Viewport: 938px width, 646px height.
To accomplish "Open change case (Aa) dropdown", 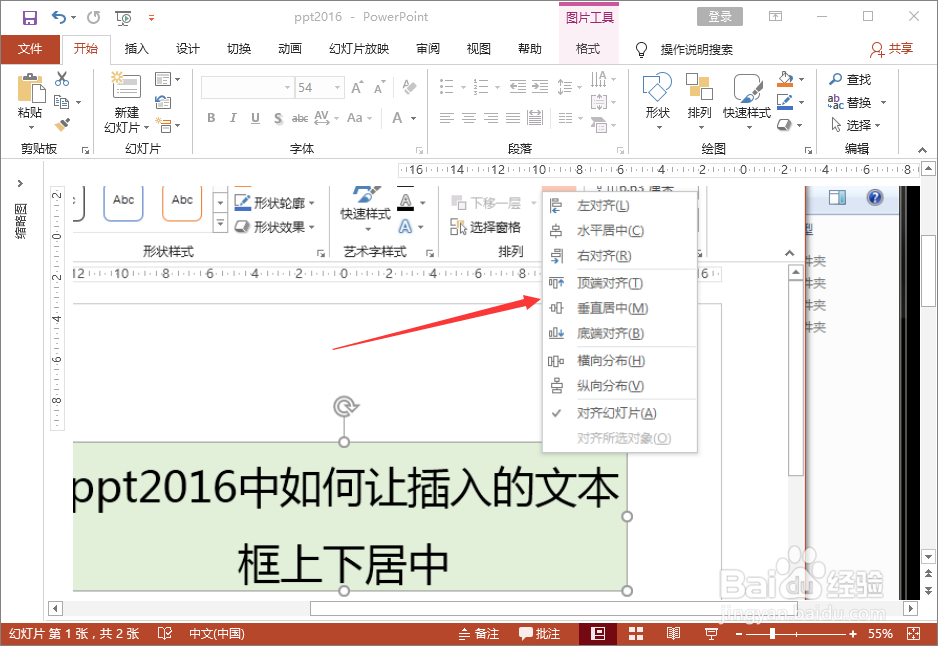I will pos(360,118).
